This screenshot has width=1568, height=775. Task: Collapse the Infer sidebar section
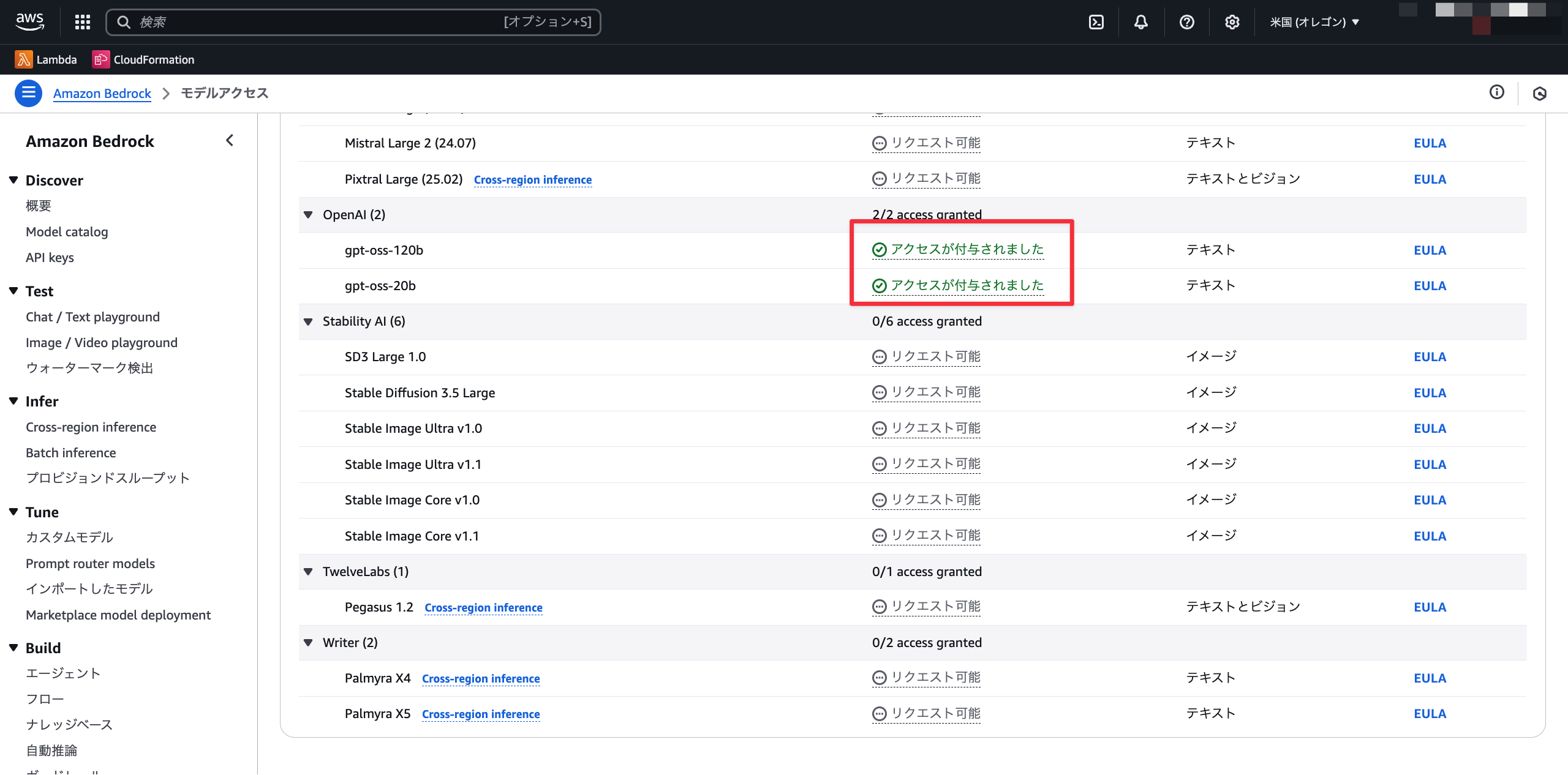13,401
